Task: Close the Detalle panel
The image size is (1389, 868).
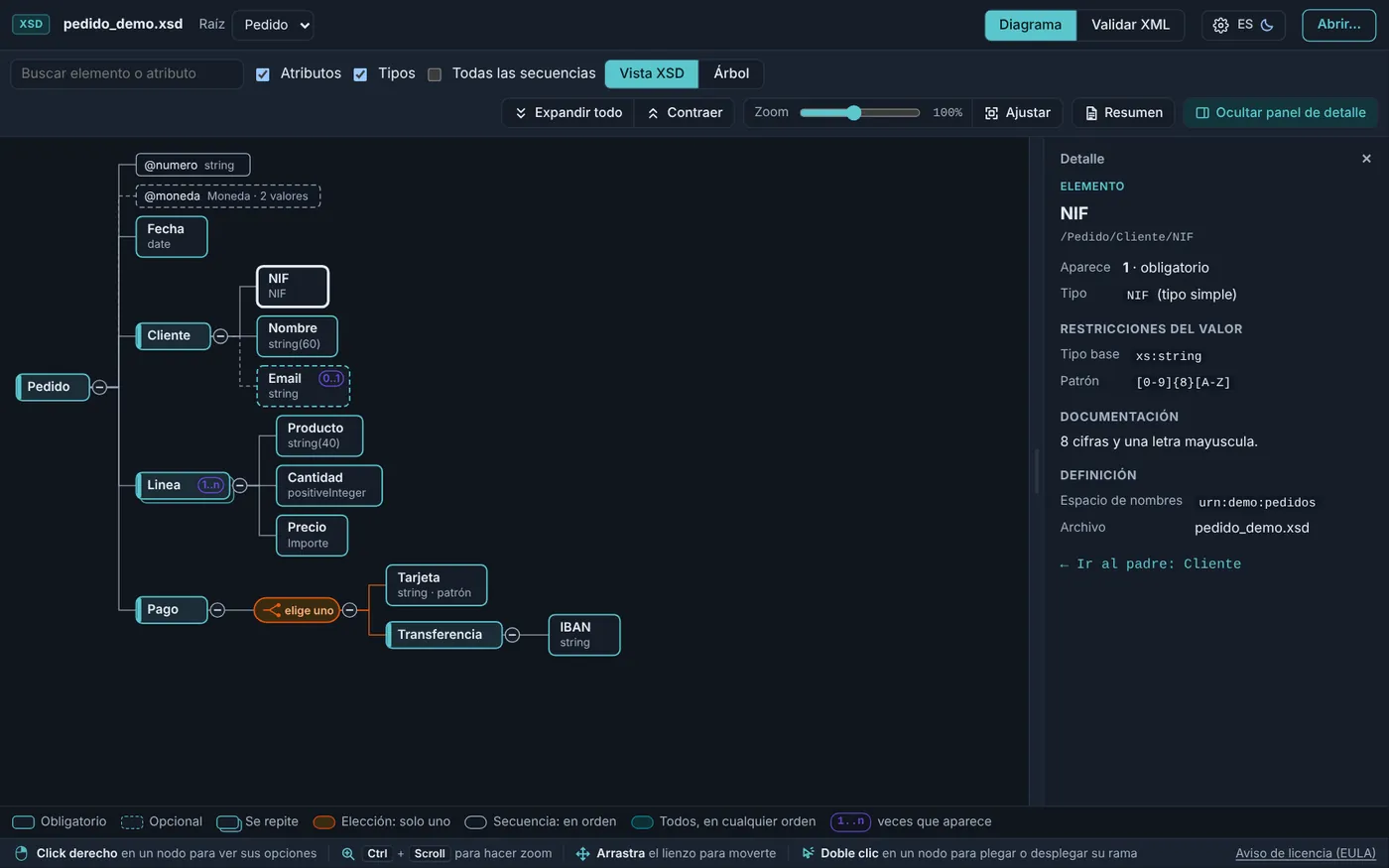Action: pos(1366,159)
